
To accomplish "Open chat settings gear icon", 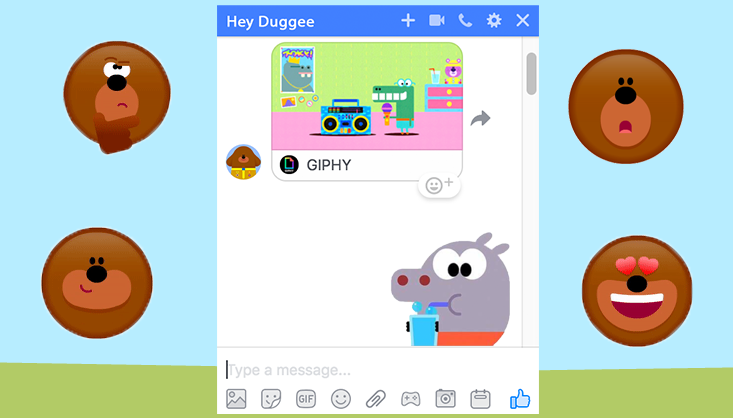I will [494, 21].
